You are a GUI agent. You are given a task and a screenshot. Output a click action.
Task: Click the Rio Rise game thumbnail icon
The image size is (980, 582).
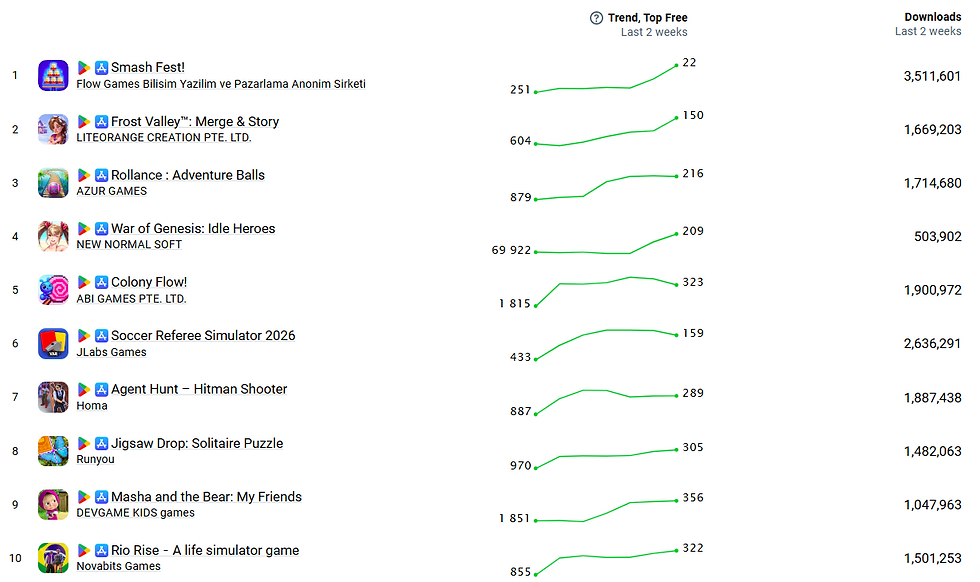[53, 558]
